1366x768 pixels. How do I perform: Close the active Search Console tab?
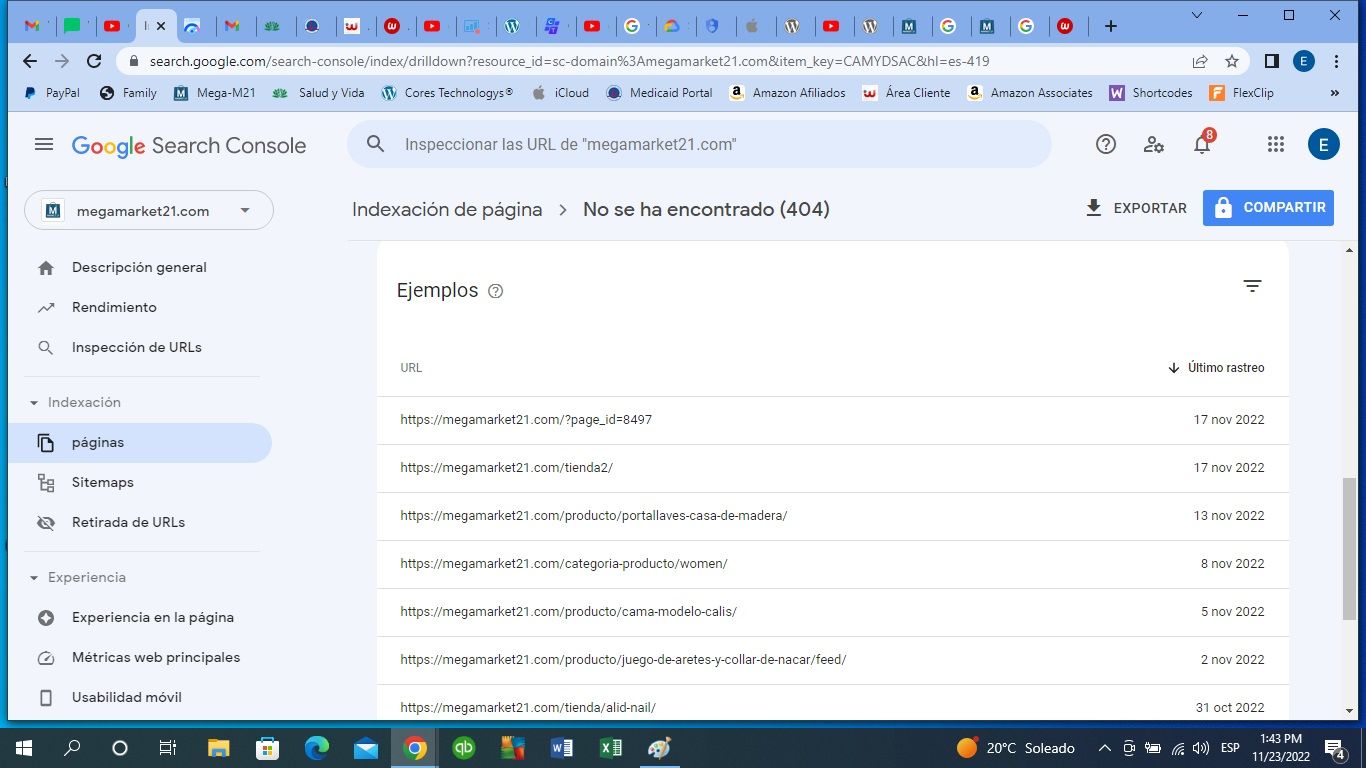[161, 26]
